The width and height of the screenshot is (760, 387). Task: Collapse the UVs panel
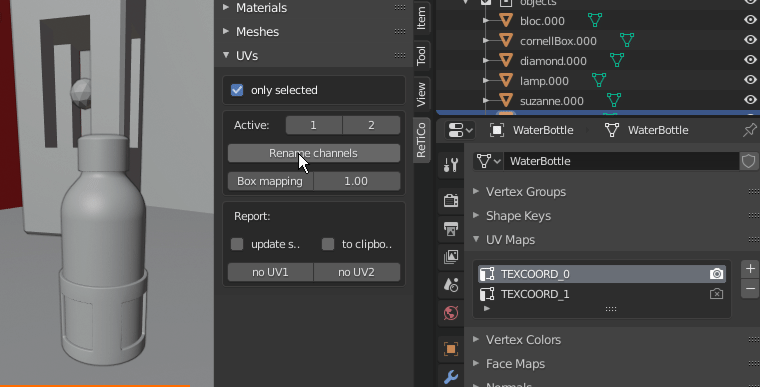tap(226, 55)
